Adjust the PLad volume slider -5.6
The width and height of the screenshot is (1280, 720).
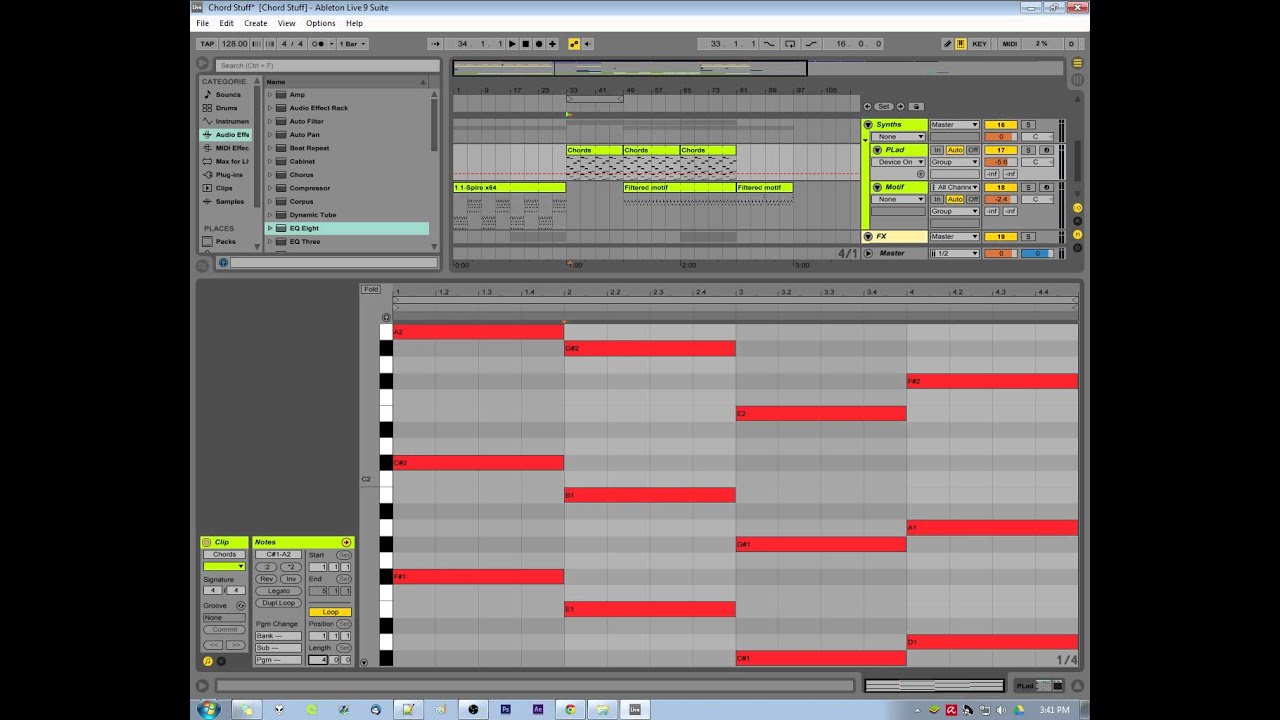pyautogui.click(x=1000, y=162)
